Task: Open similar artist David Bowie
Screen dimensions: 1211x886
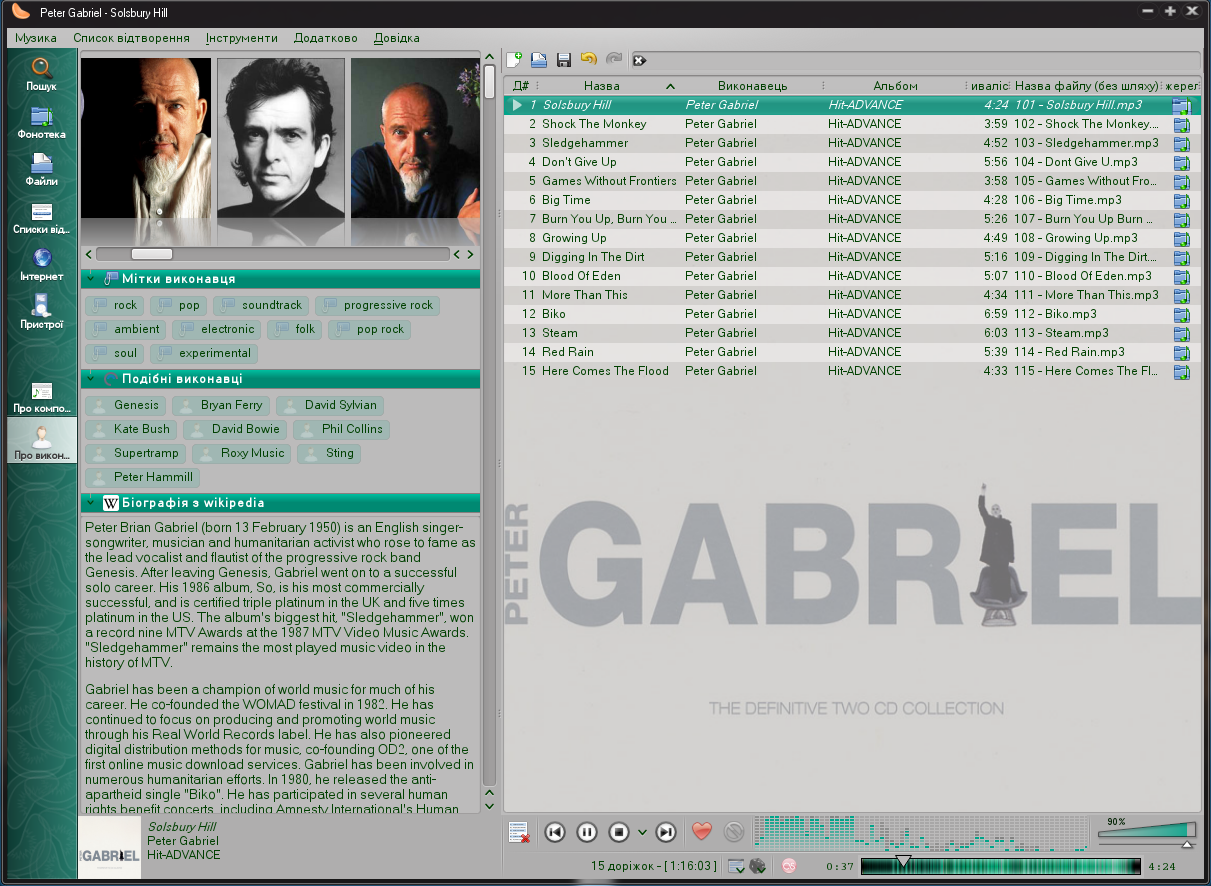Action: coord(236,429)
